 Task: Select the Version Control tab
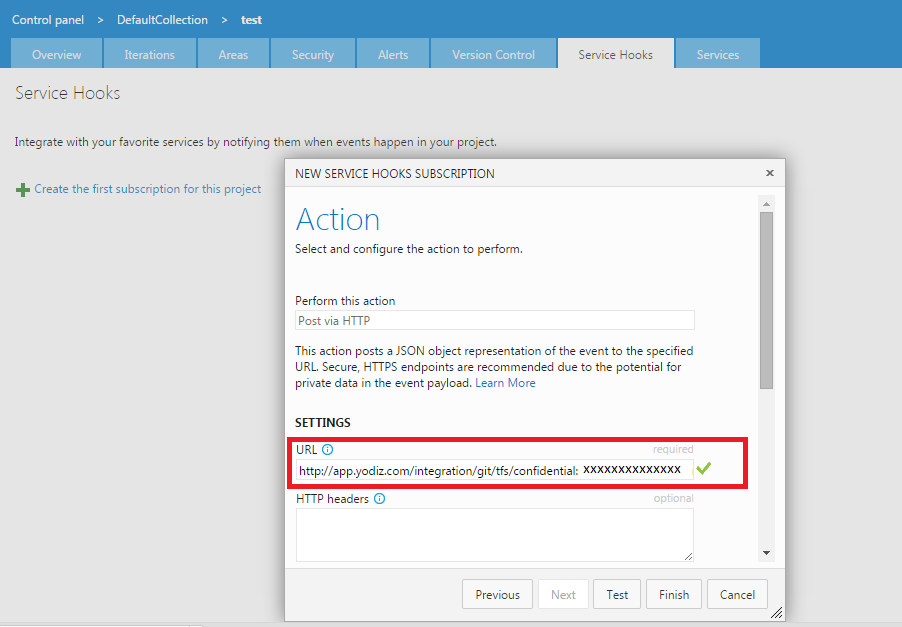[493, 55]
